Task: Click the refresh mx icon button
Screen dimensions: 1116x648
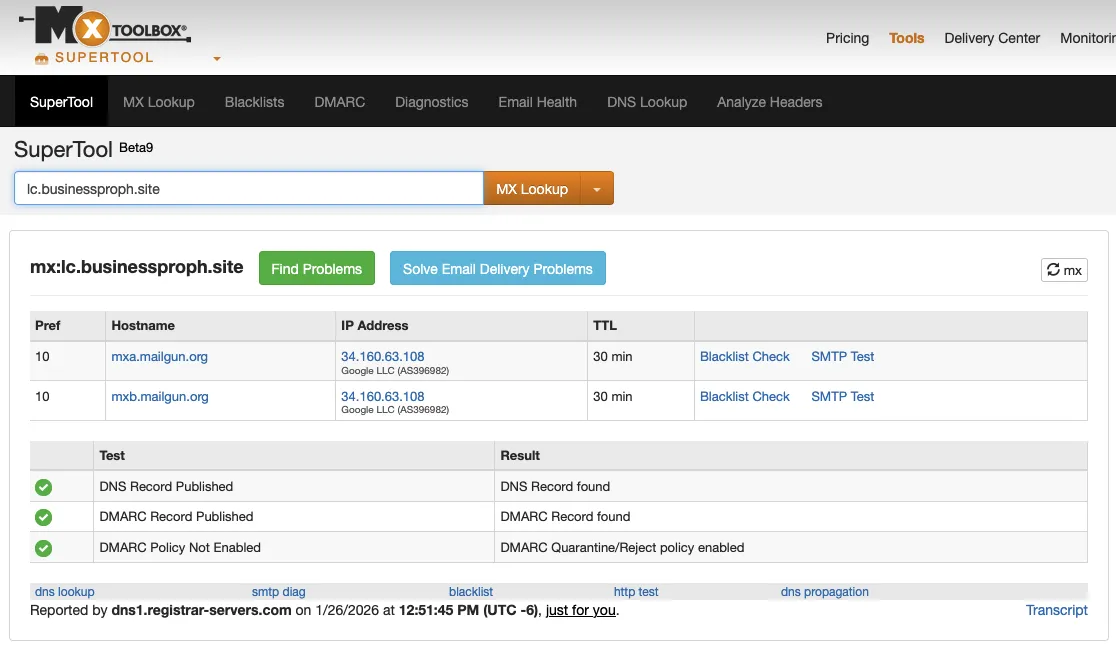Action: tap(1064, 270)
